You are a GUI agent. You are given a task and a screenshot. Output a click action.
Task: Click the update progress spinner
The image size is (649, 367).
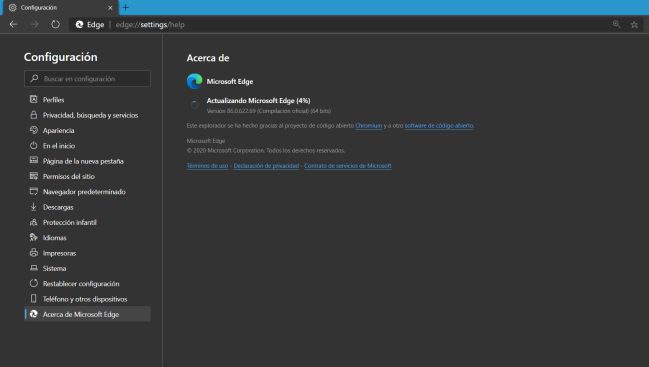(x=194, y=105)
